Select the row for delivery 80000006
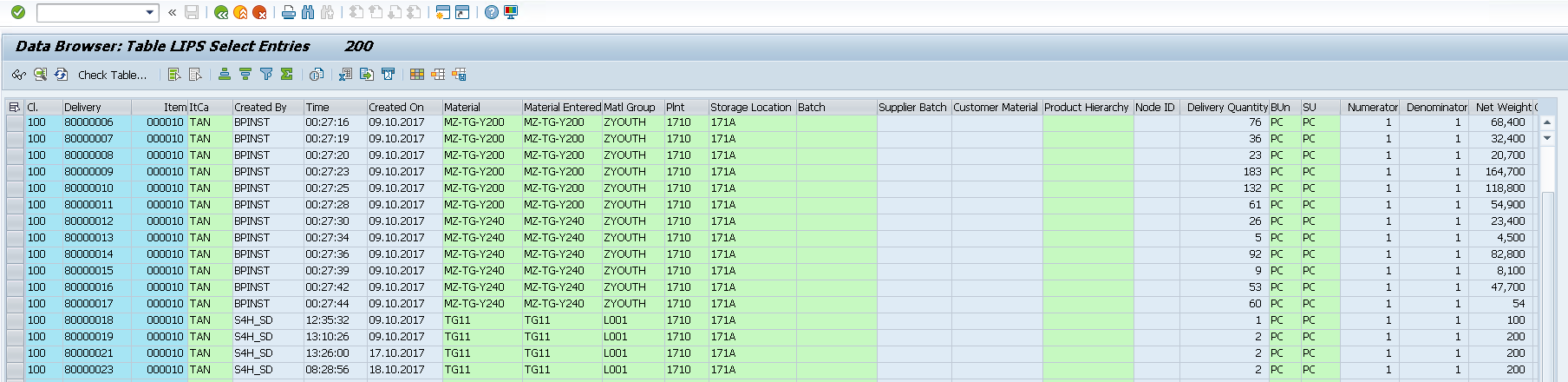 [x=15, y=122]
